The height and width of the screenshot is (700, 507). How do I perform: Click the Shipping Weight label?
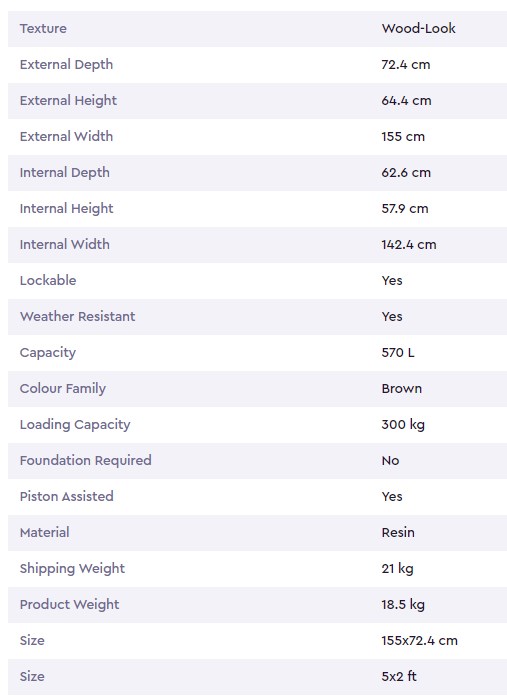[x=72, y=569]
